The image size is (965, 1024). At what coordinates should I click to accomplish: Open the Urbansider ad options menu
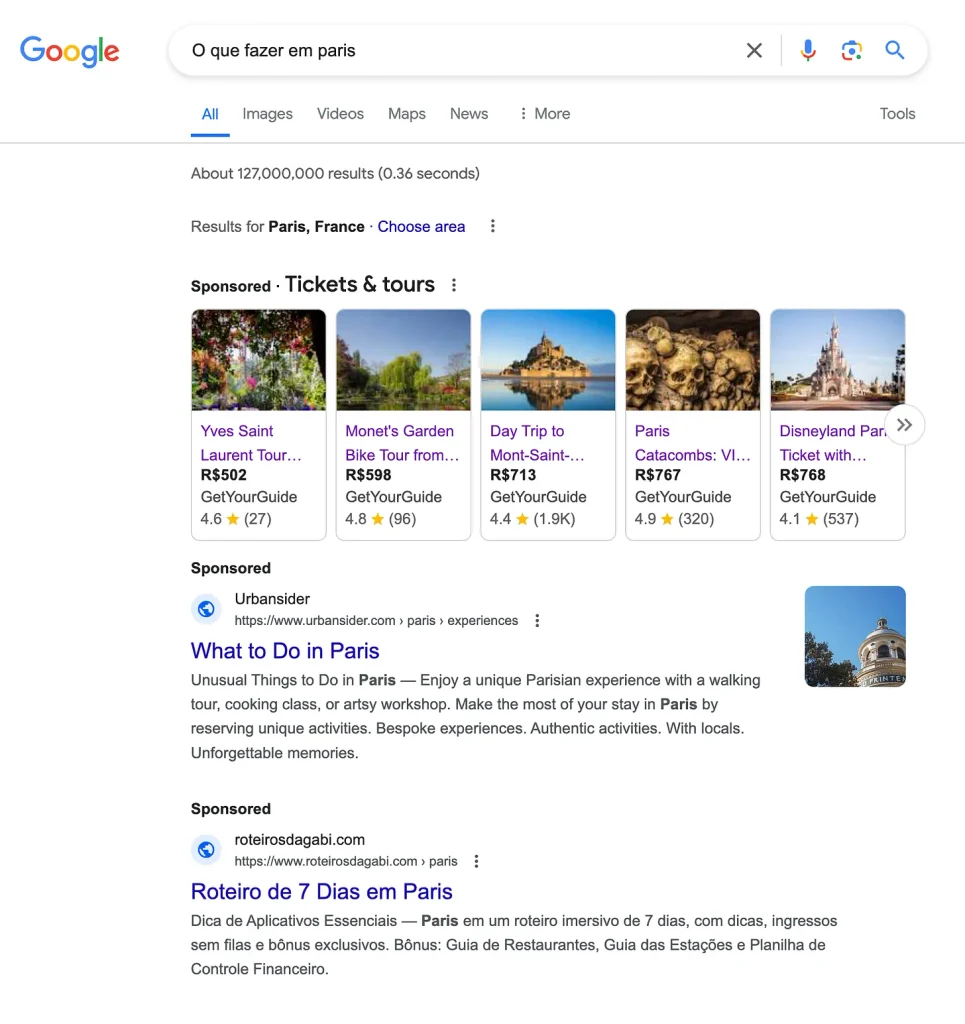[x=537, y=620]
